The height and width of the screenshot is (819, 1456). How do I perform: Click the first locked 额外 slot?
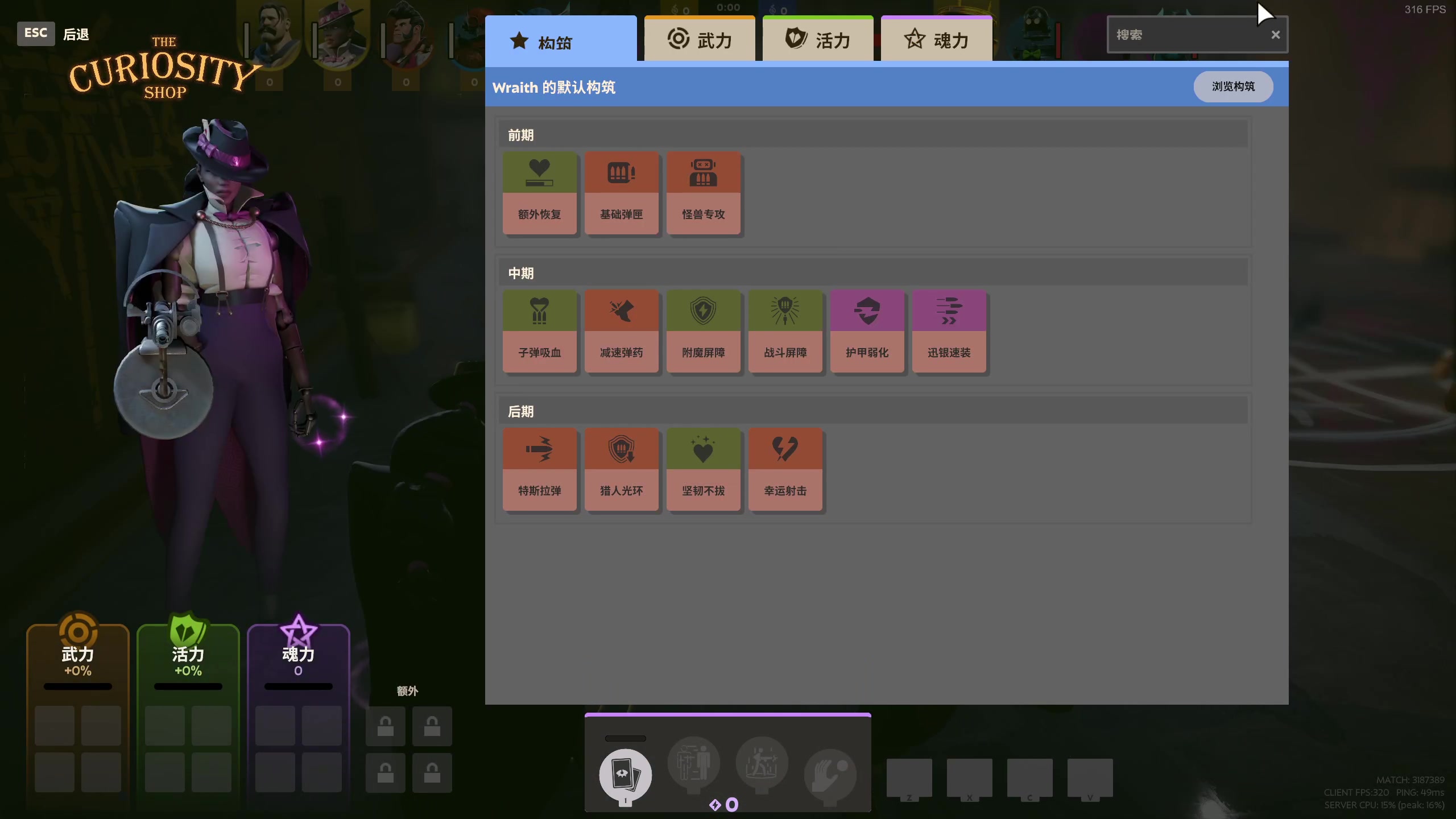click(386, 726)
